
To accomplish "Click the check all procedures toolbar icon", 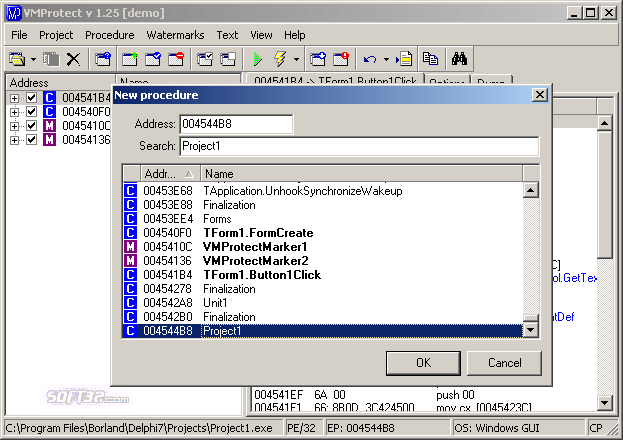I will click(x=205, y=60).
